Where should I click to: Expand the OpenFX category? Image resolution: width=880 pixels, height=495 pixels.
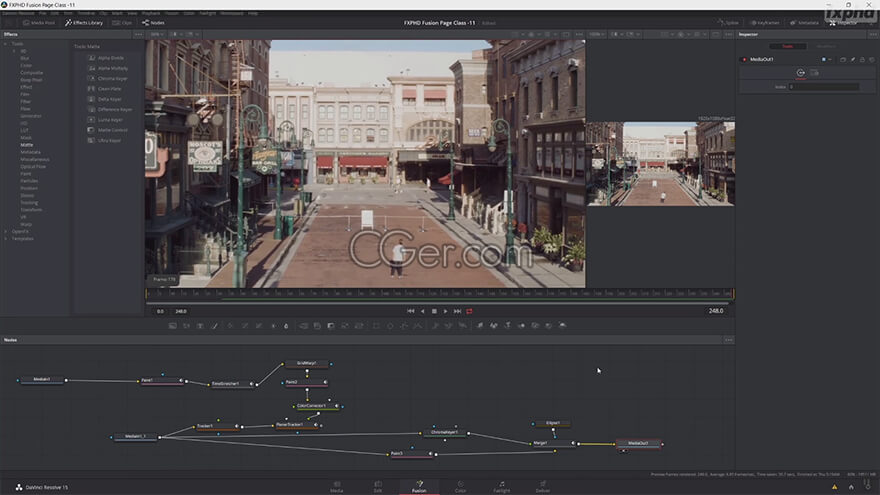[6, 231]
